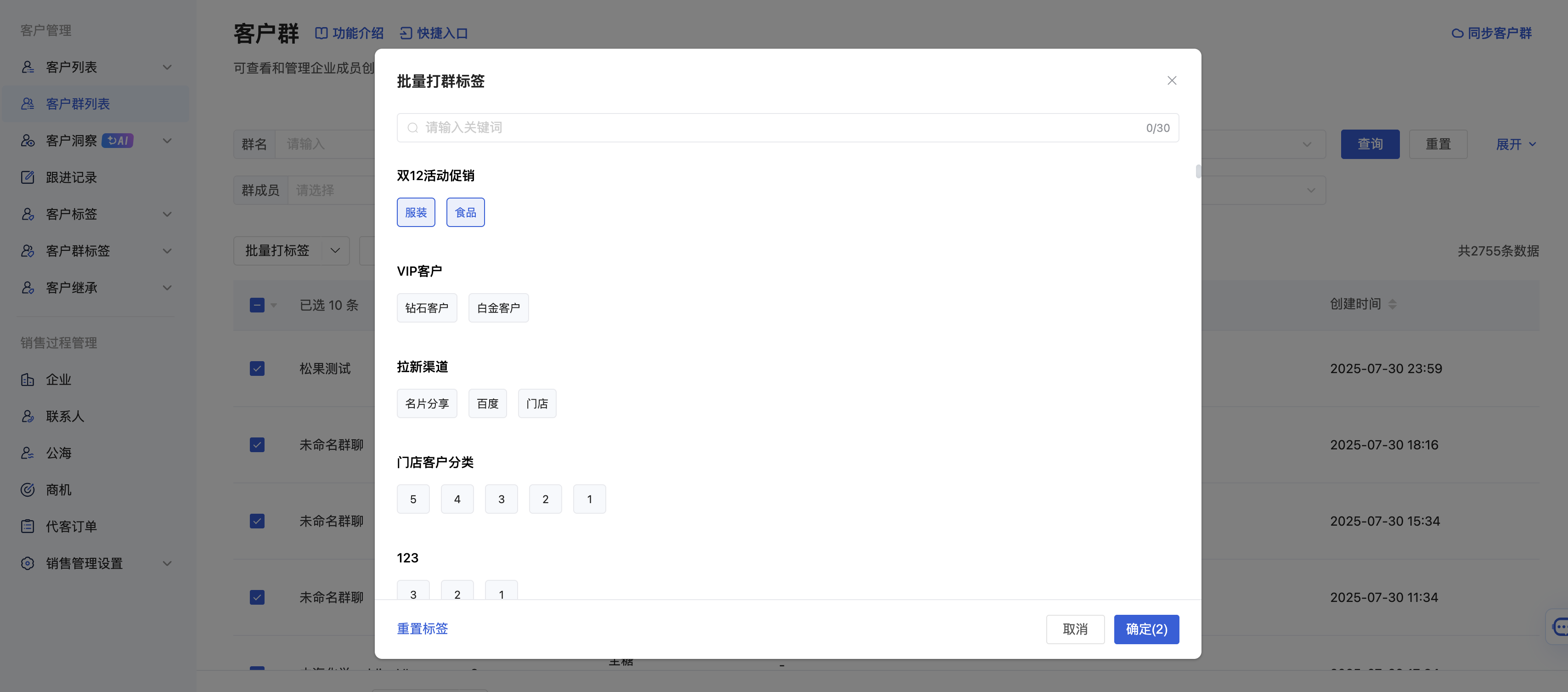Click the 取消 button
The height and width of the screenshot is (692, 1568).
point(1075,629)
